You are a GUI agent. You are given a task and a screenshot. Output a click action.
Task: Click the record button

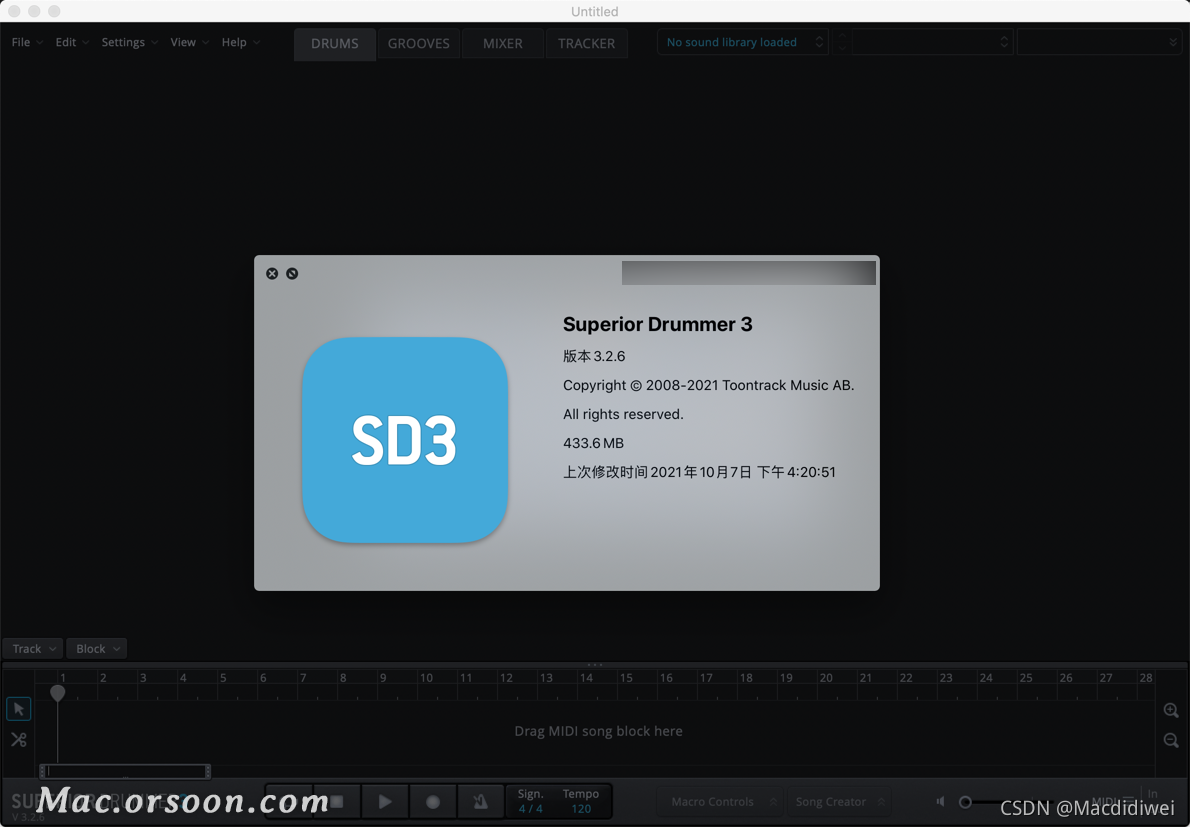(433, 802)
